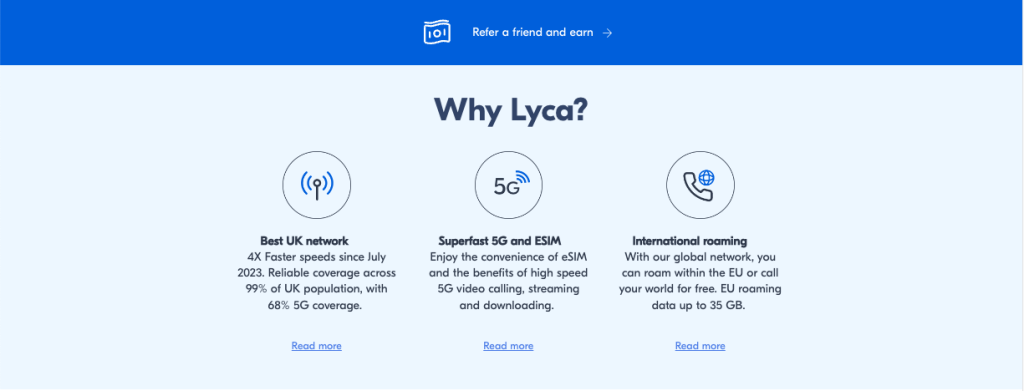Click the right arrow after Refer a friend
The height and width of the screenshot is (391, 1024).
click(607, 33)
